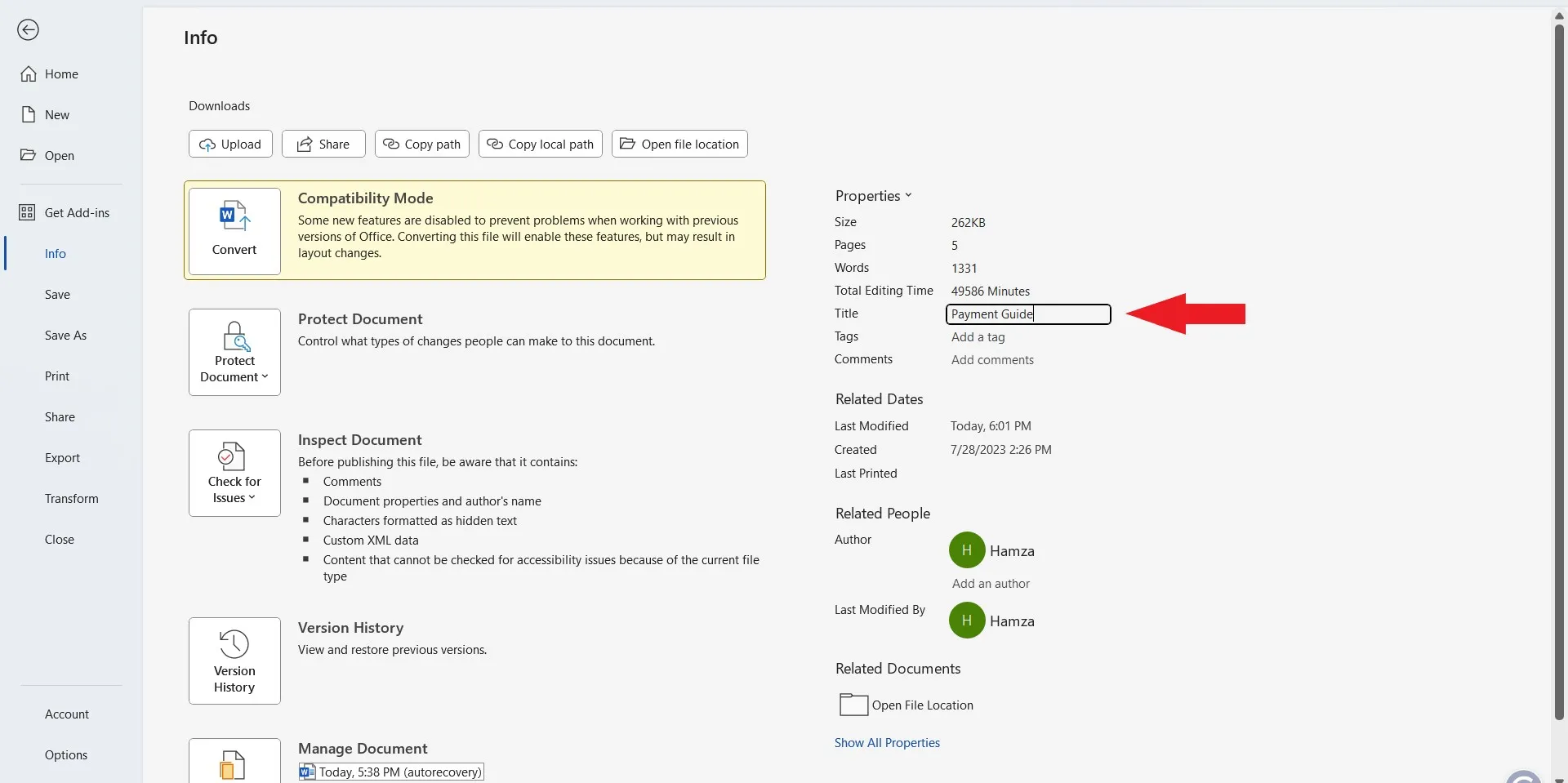Open the Get Add-ins panel
Image resolution: width=1568 pixels, height=783 pixels.
point(76,212)
